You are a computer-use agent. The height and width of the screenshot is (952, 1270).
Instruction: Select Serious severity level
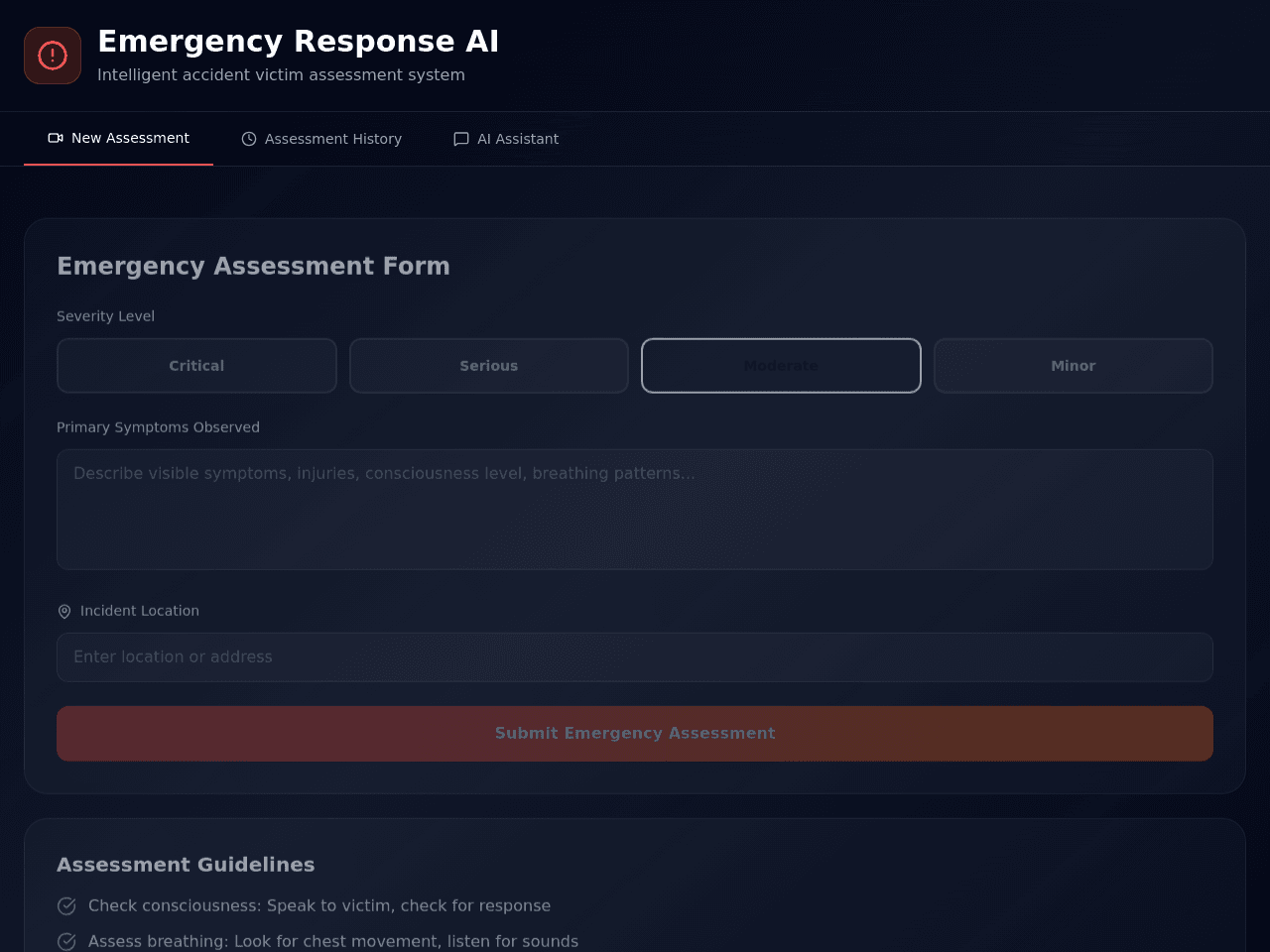489,366
